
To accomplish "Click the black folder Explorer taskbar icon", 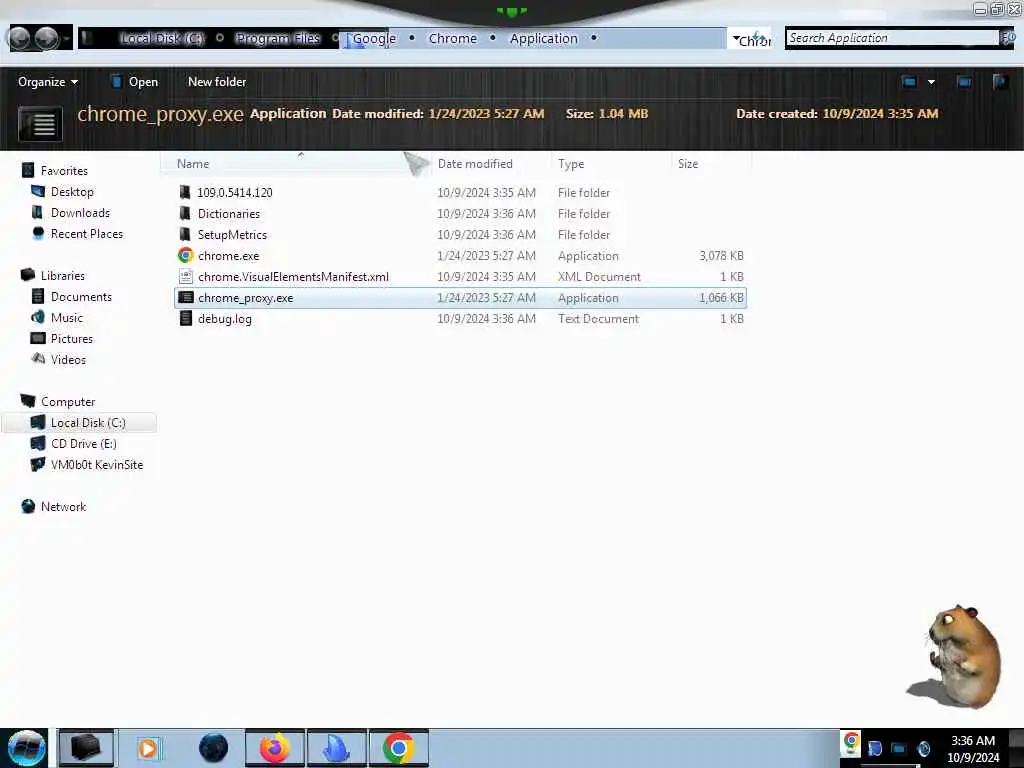I will pos(86,748).
